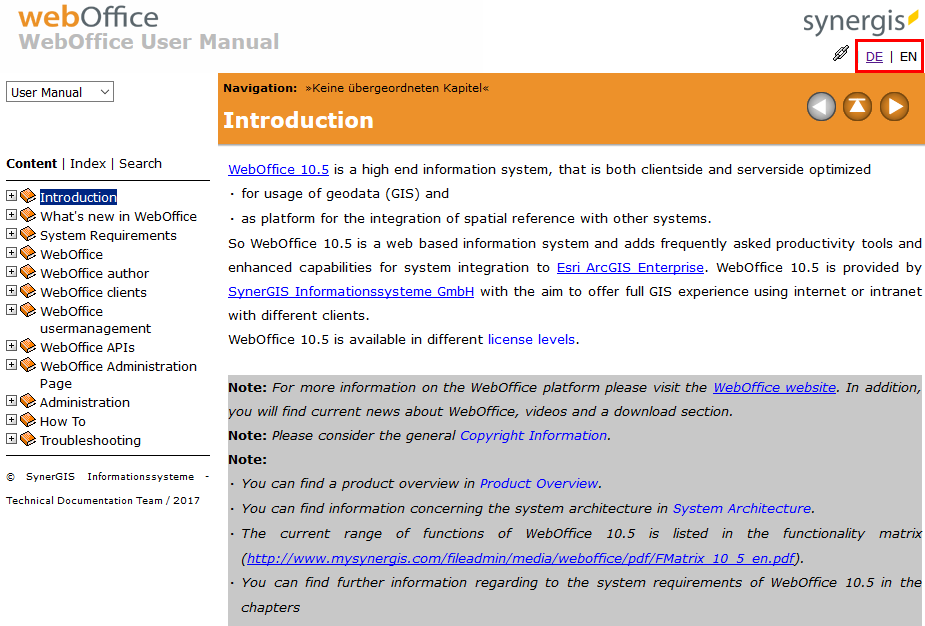Screen dimensions: 925x626
Task: Switch language to DE
Action: click(874, 57)
